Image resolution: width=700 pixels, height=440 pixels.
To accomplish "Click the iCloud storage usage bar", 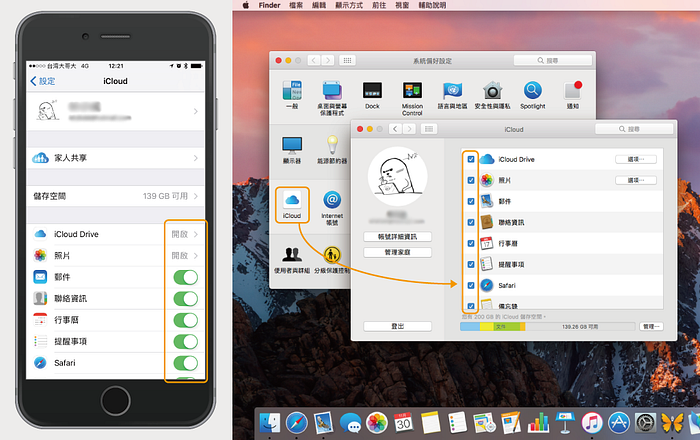I will coord(547,327).
